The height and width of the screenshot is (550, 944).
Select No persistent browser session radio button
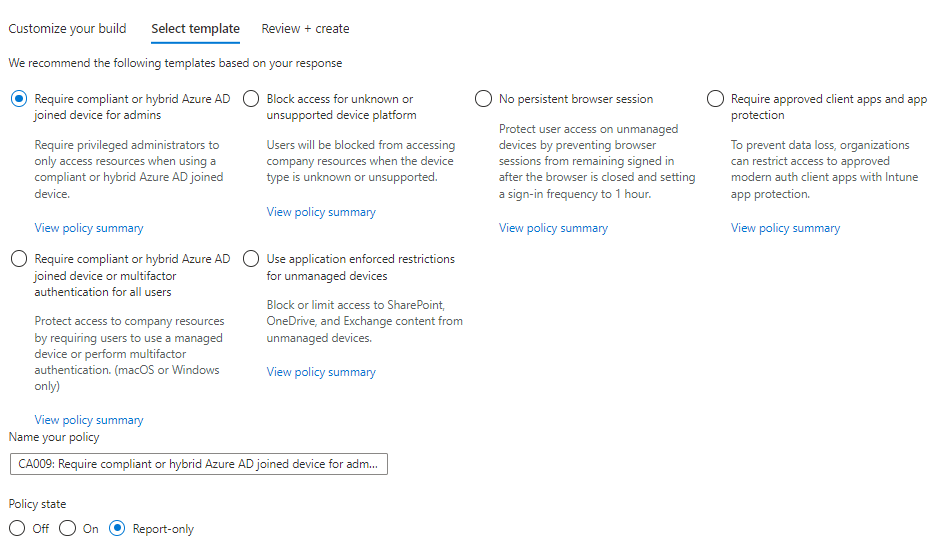pyautogui.click(x=483, y=99)
